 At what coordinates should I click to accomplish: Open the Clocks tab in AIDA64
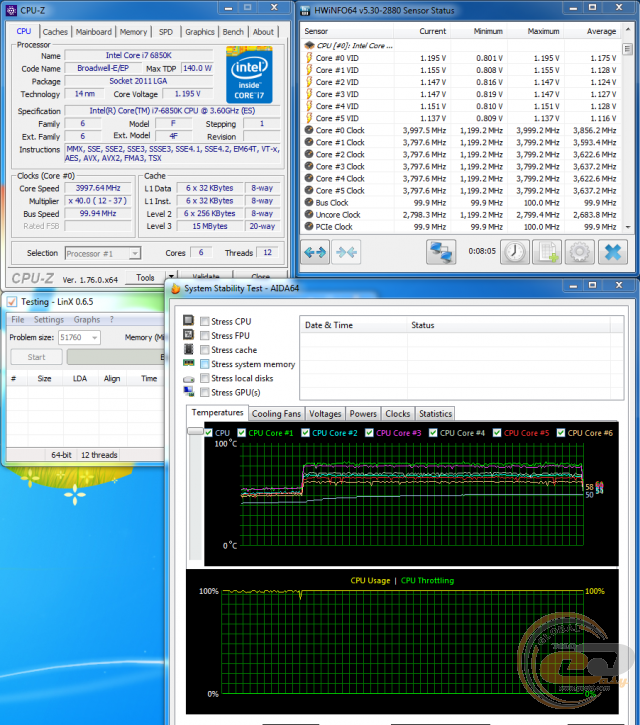click(398, 414)
